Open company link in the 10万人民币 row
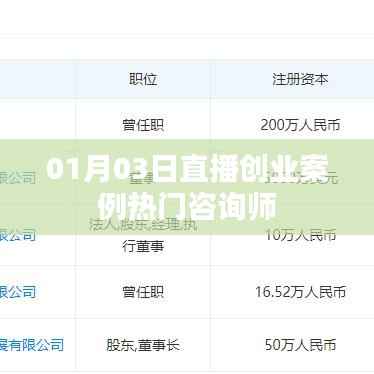The image size is (374, 374). click(18, 235)
